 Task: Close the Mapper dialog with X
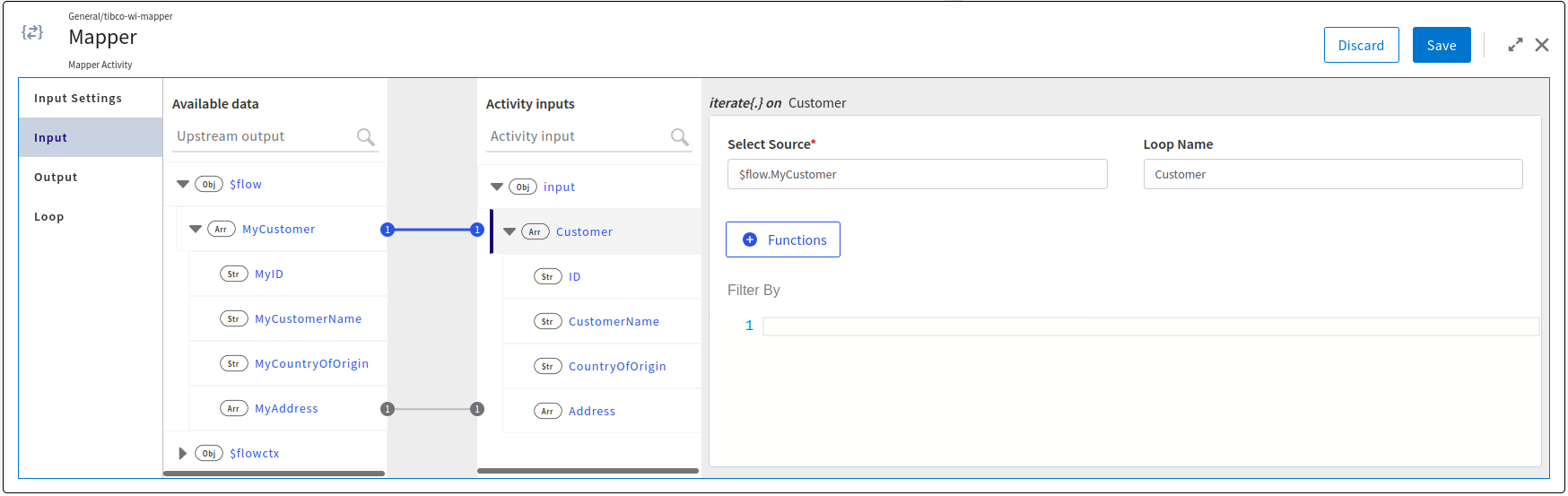pyautogui.click(x=1542, y=45)
